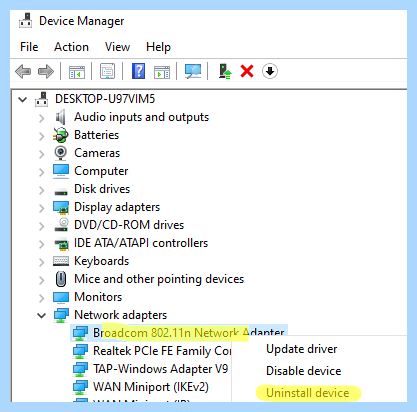Select the WAN Miniport (IKEv2) row text
This screenshot has width=417, height=412.
coord(151,387)
